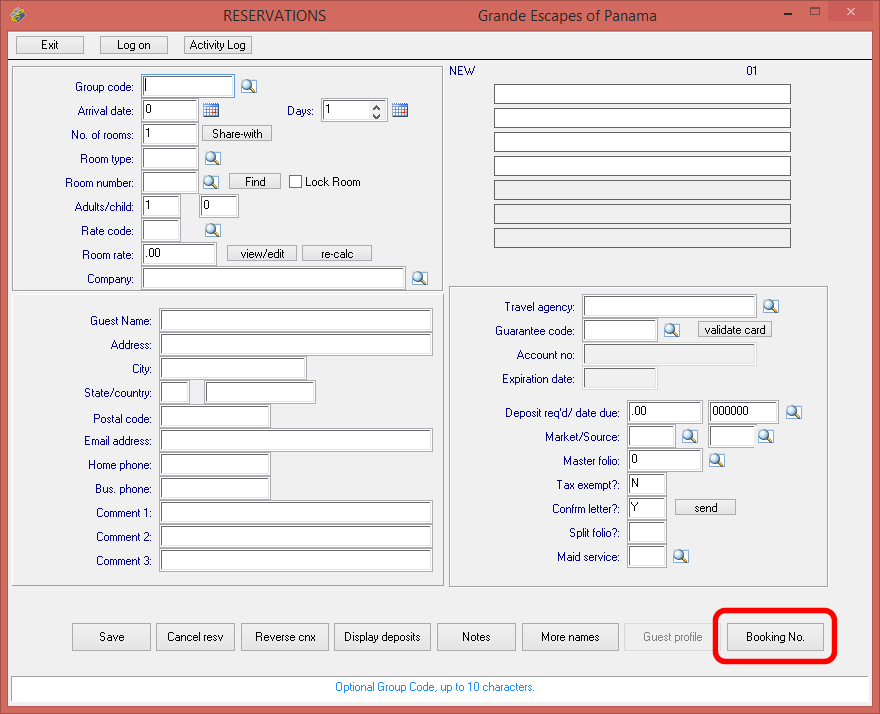Open the Days departure calendar picker
Screen dimensions: 880x714
(x=400, y=110)
